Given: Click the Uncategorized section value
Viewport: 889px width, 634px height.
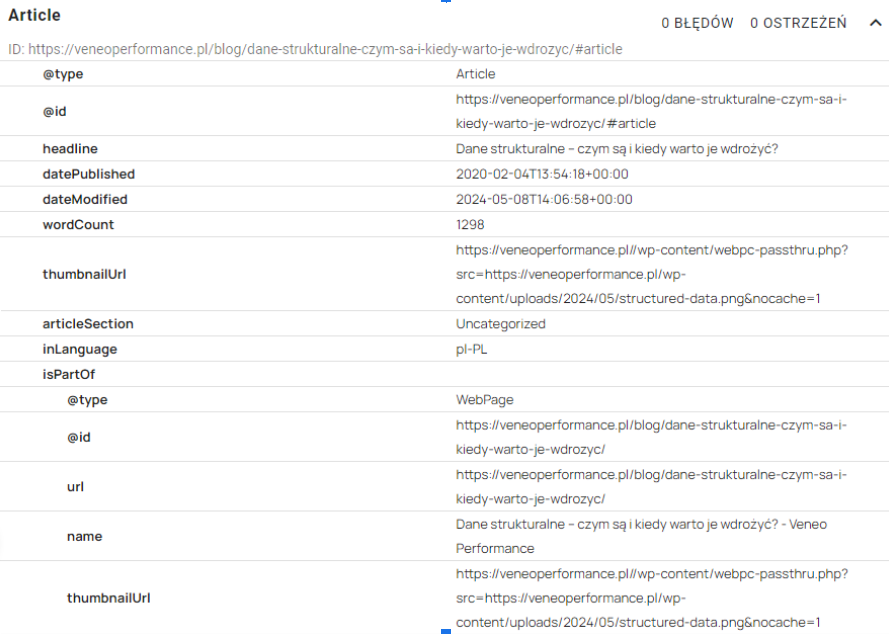Looking at the screenshot, I should (500, 324).
